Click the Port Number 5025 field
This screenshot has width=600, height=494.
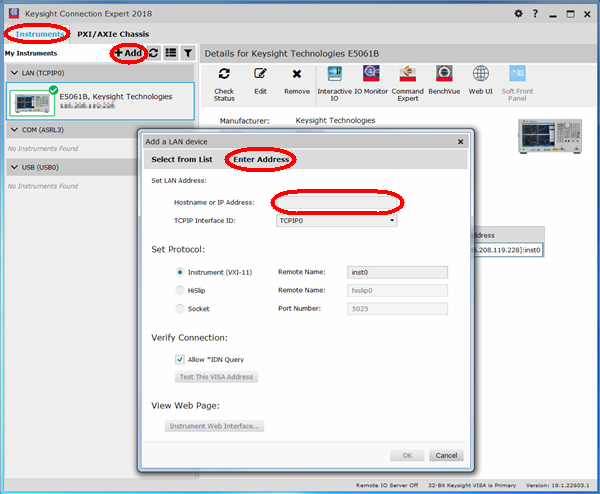coord(397,309)
